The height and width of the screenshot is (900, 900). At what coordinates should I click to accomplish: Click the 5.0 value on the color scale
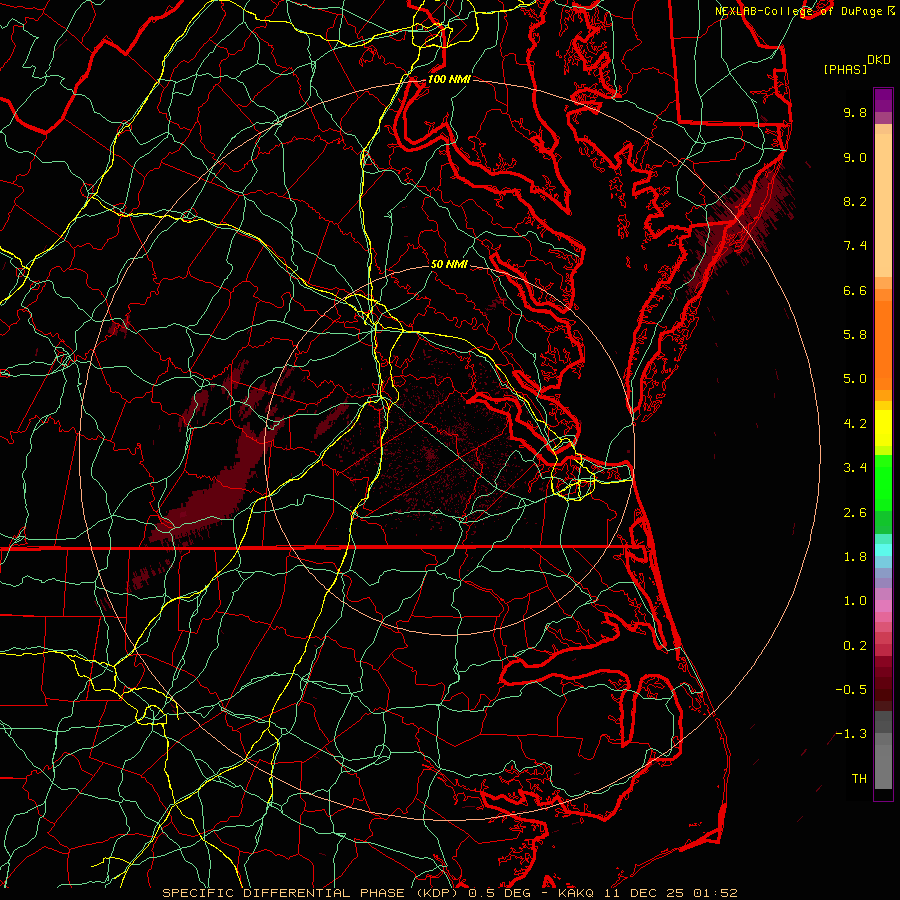coord(855,379)
